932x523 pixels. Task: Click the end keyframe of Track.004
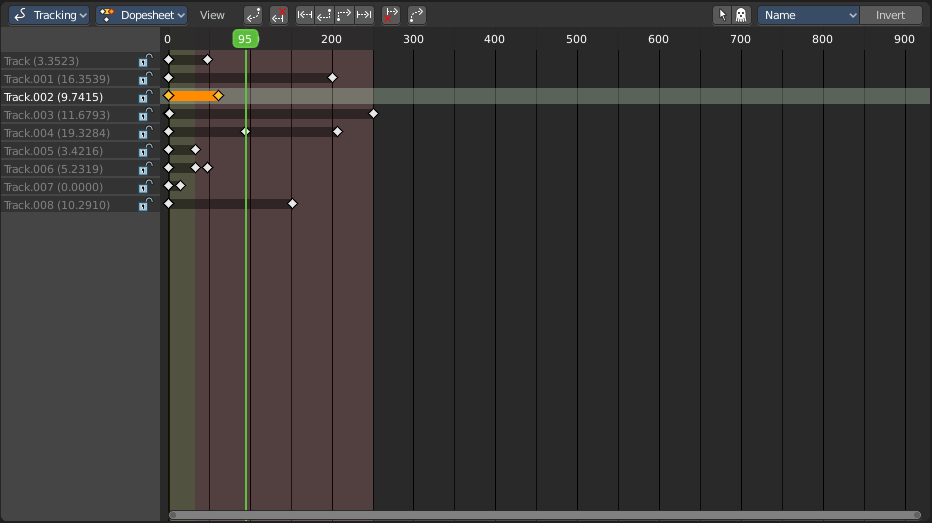[338, 131]
